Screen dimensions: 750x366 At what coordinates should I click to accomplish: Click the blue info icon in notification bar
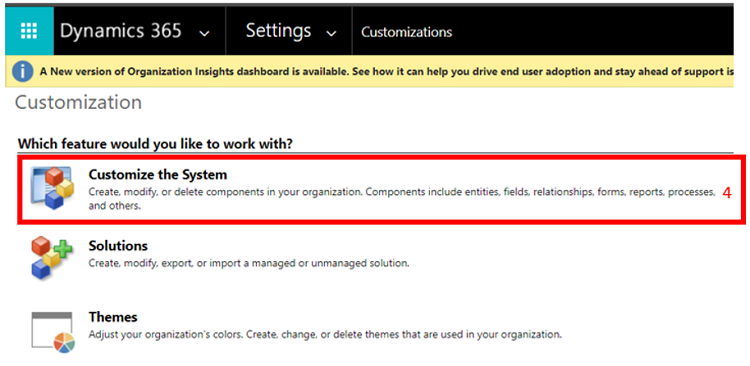point(23,72)
